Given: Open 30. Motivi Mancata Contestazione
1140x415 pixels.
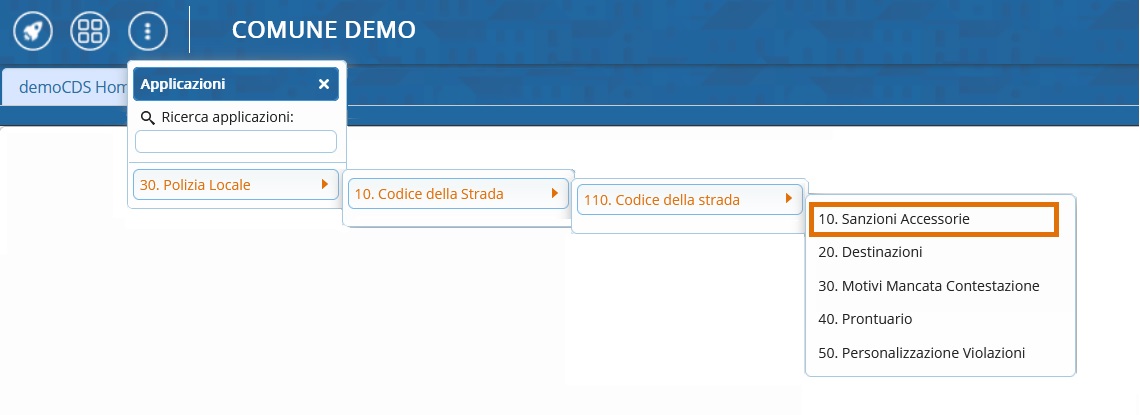Looking at the screenshot, I should point(929,286).
